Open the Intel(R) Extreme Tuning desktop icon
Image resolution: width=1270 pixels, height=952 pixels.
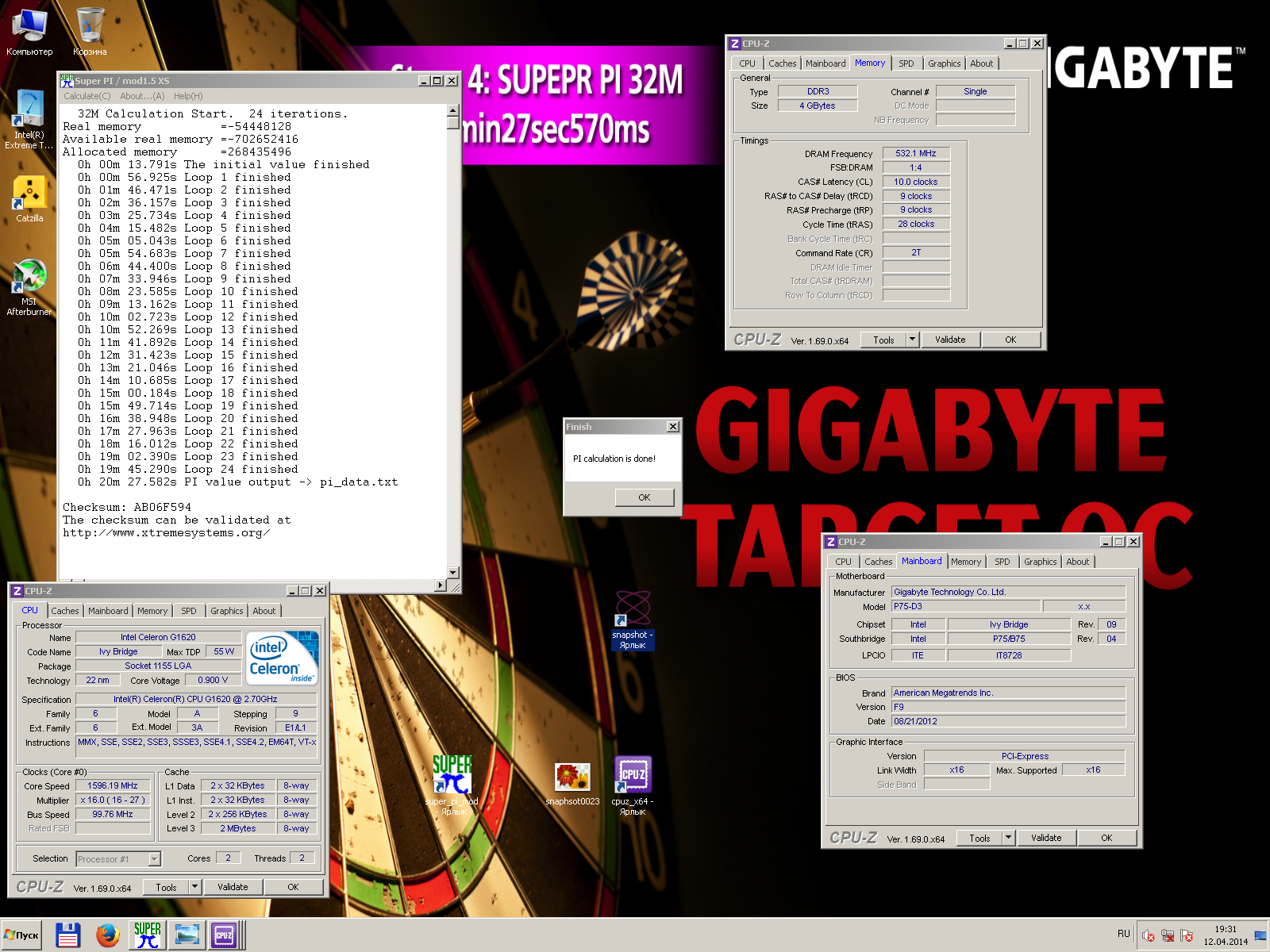(29, 119)
